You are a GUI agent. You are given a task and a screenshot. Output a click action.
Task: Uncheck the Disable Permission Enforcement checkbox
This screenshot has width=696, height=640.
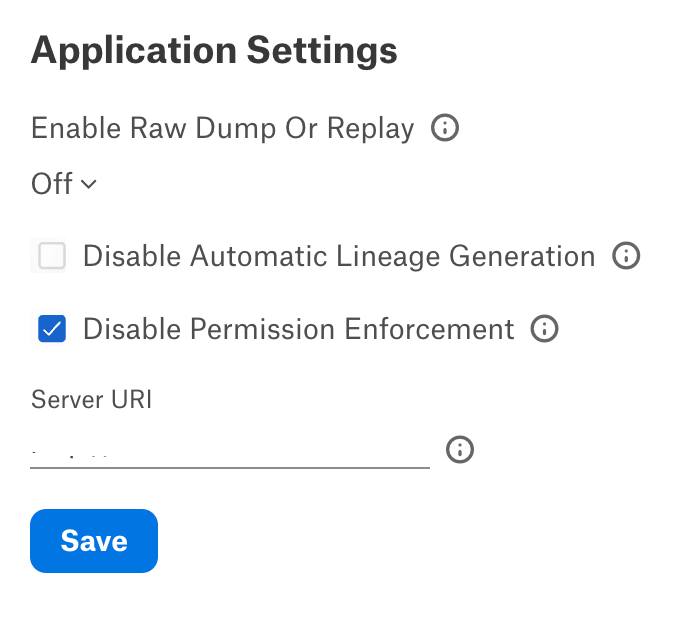[x=52, y=329]
